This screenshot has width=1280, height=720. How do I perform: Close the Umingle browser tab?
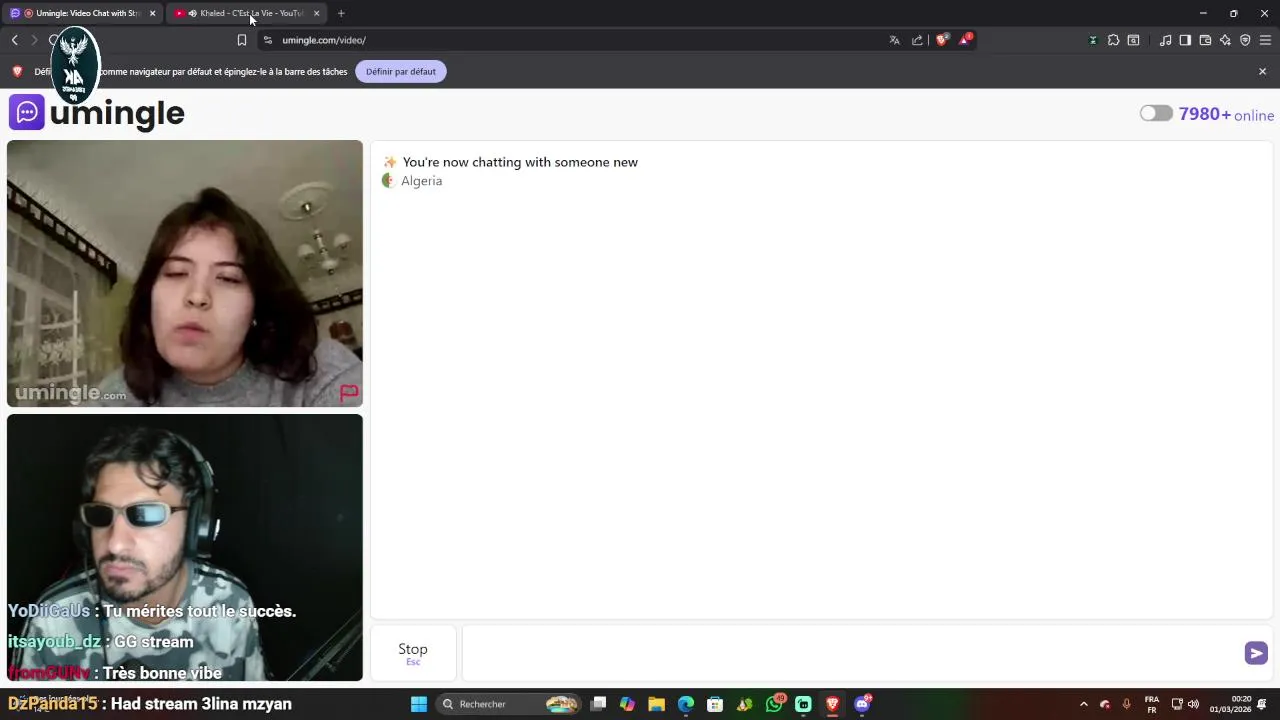tap(152, 13)
